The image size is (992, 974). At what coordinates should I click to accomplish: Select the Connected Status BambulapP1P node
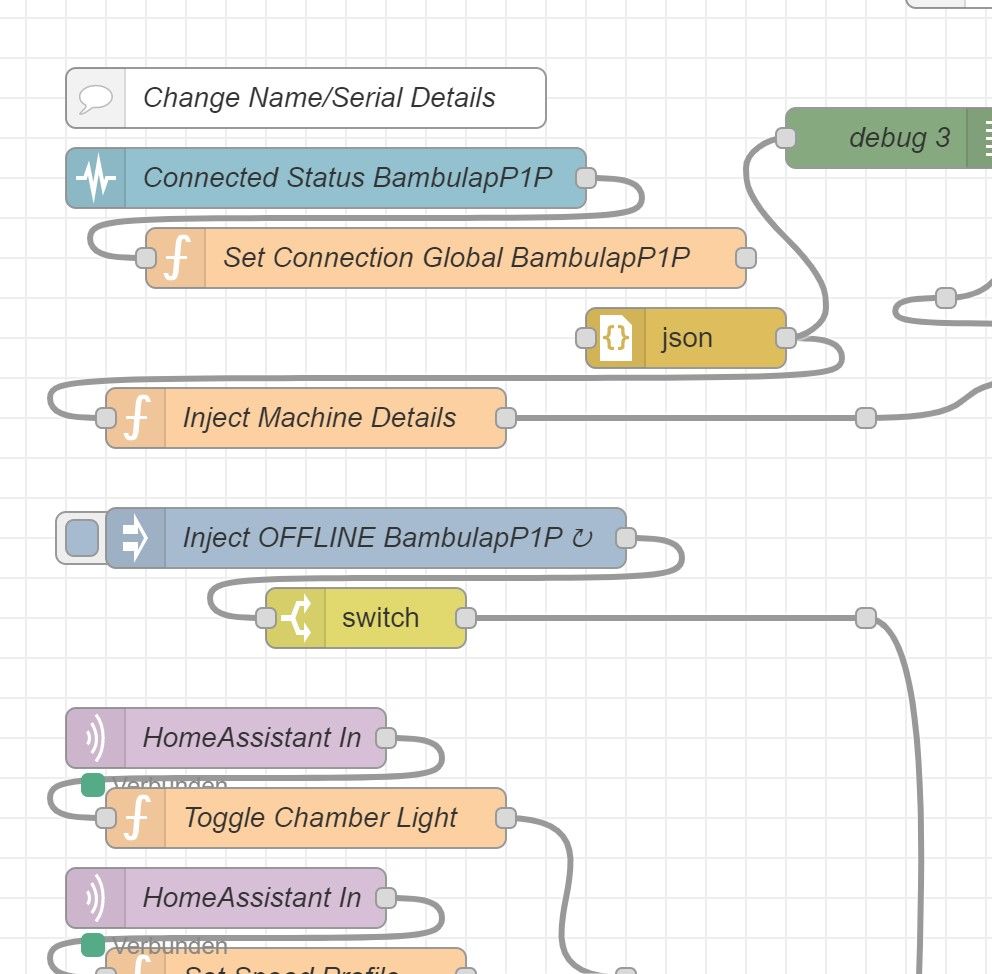tap(326, 178)
